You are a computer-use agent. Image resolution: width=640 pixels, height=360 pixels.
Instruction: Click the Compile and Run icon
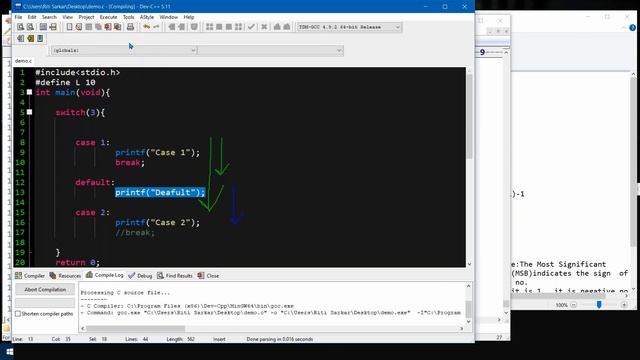(x=229, y=27)
